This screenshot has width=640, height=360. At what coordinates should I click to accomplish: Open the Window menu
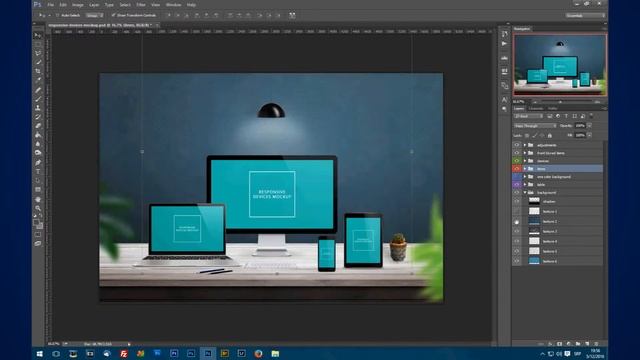[173, 5]
